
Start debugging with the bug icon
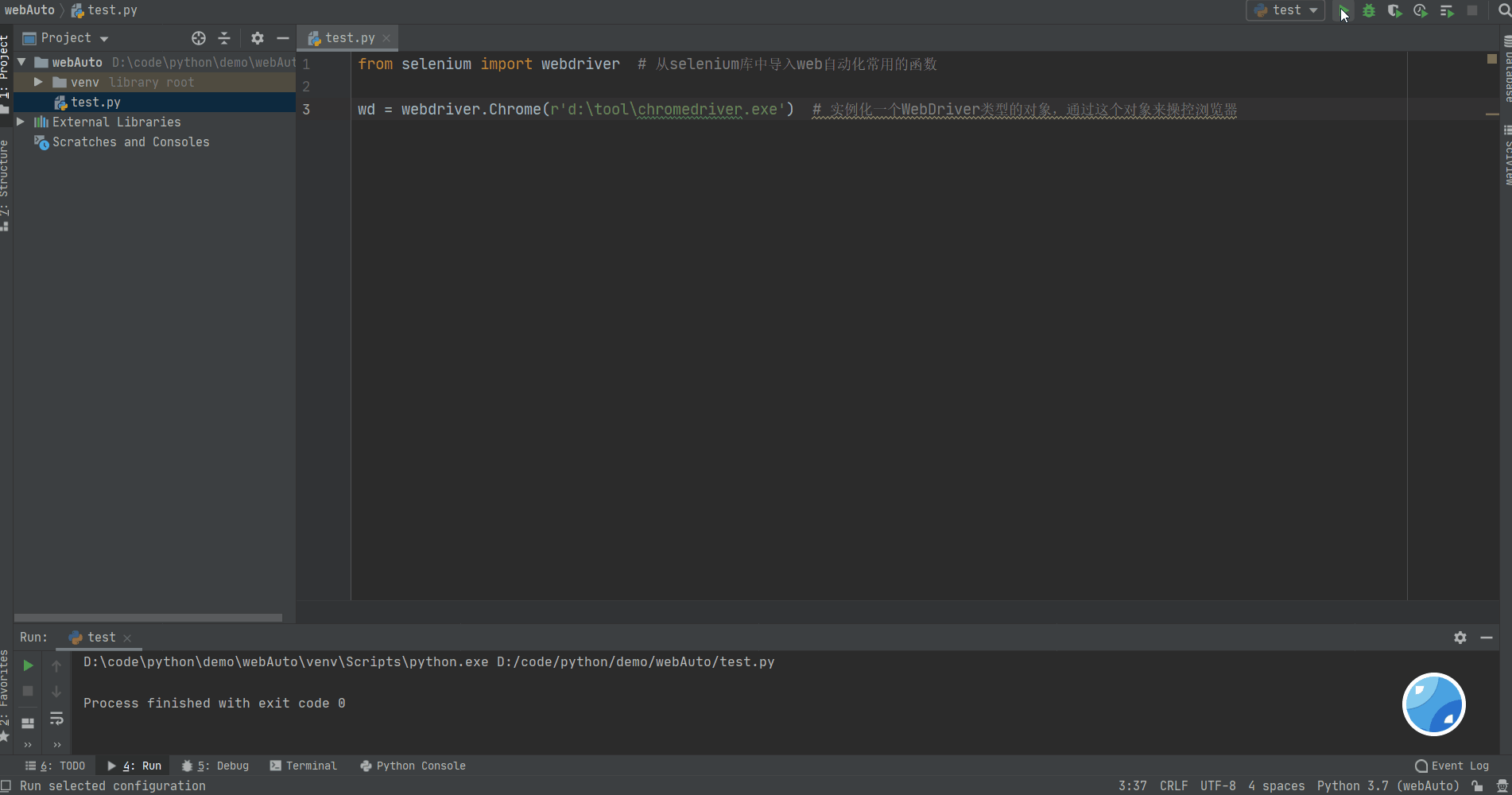pyautogui.click(x=1368, y=10)
